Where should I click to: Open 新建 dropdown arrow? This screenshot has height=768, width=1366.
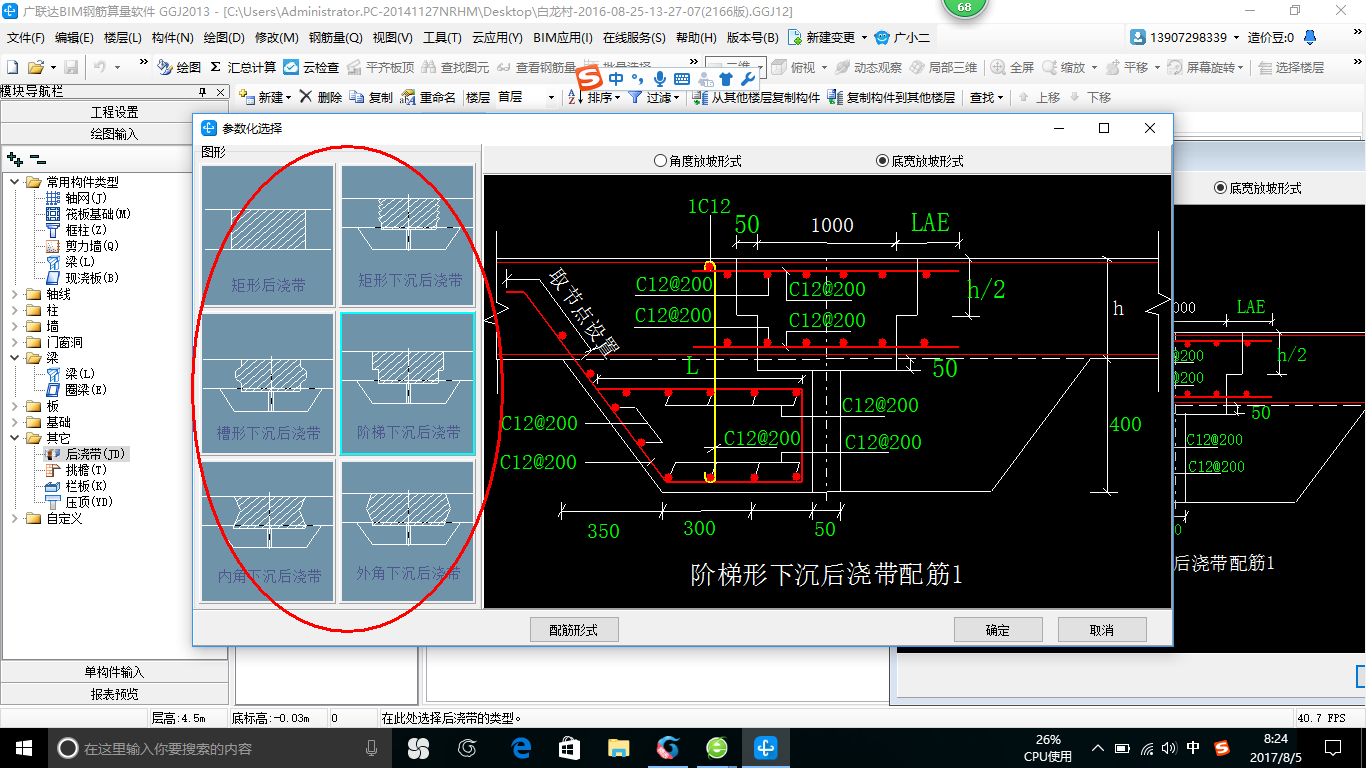288,98
